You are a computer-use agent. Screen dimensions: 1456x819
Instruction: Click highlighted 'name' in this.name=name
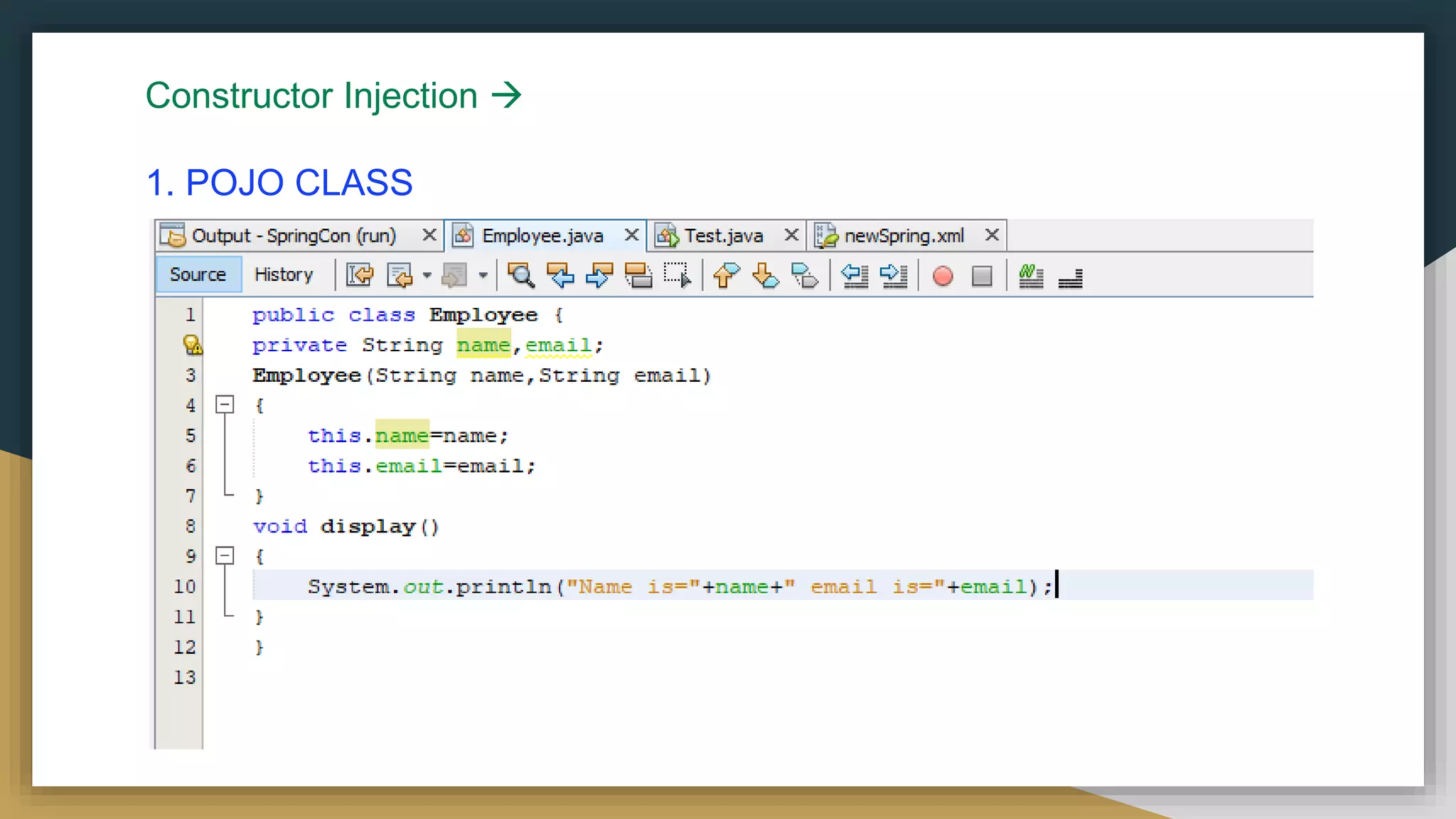(x=402, y=435)
